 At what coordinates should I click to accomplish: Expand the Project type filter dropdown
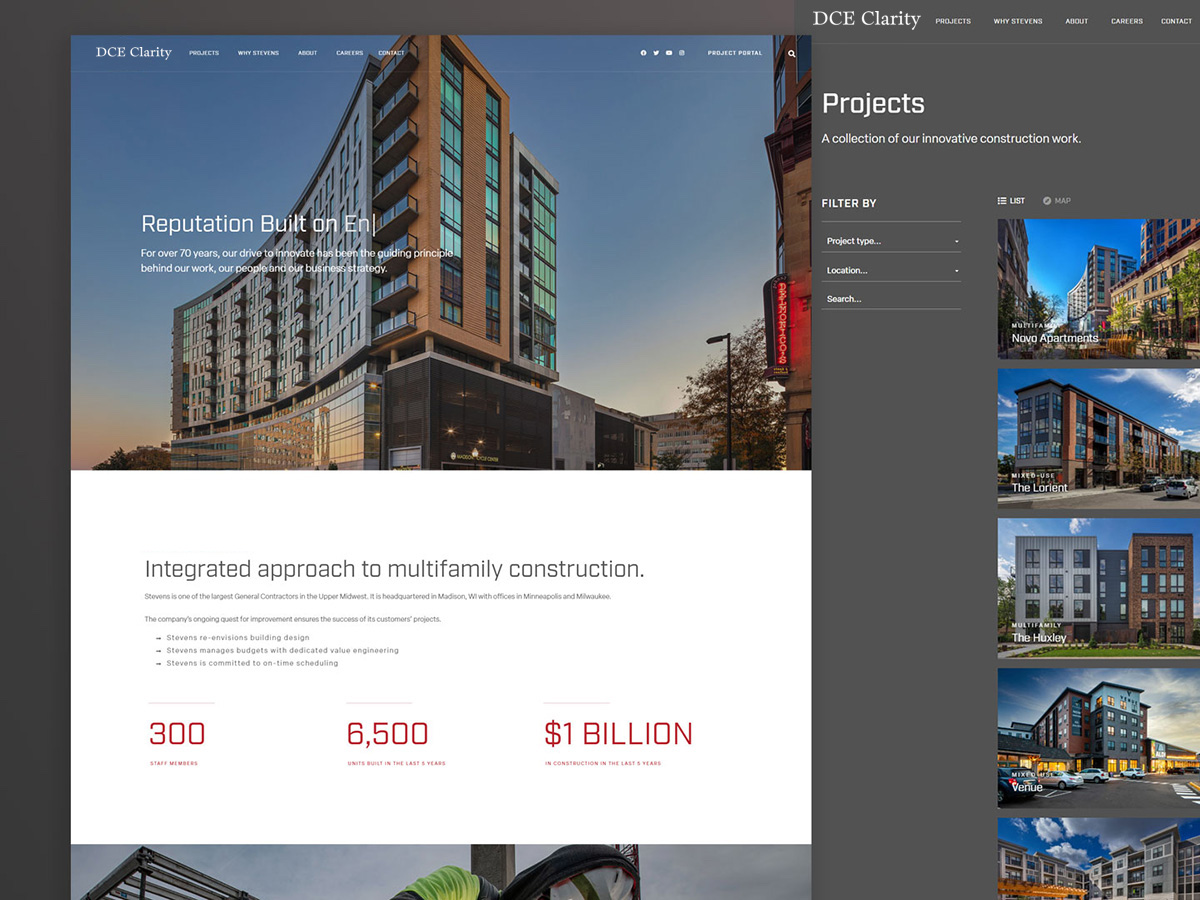point(891,241)
